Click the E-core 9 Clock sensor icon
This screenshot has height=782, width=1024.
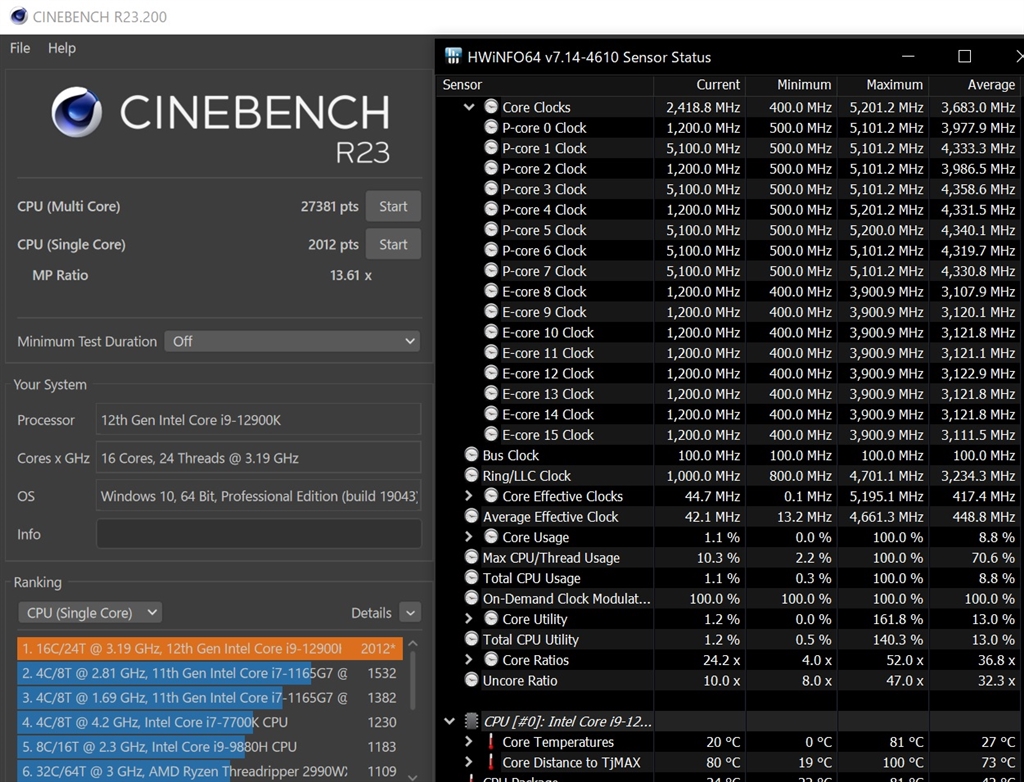(x=491, y=311)
